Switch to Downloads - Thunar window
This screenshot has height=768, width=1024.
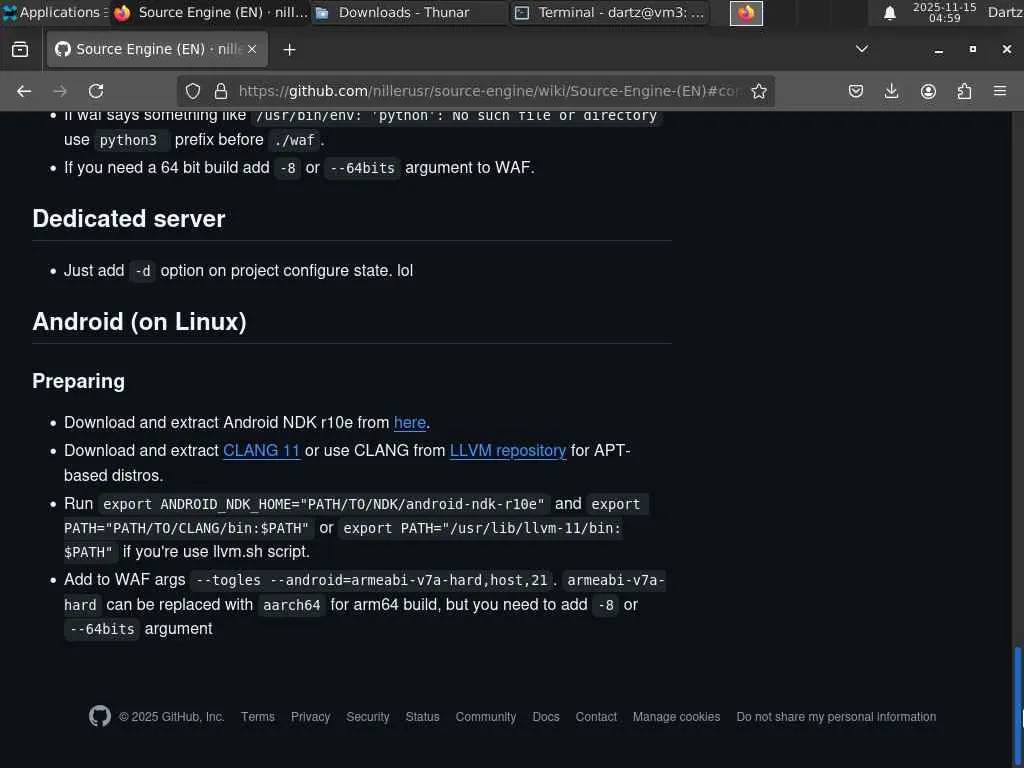point(409,12)
